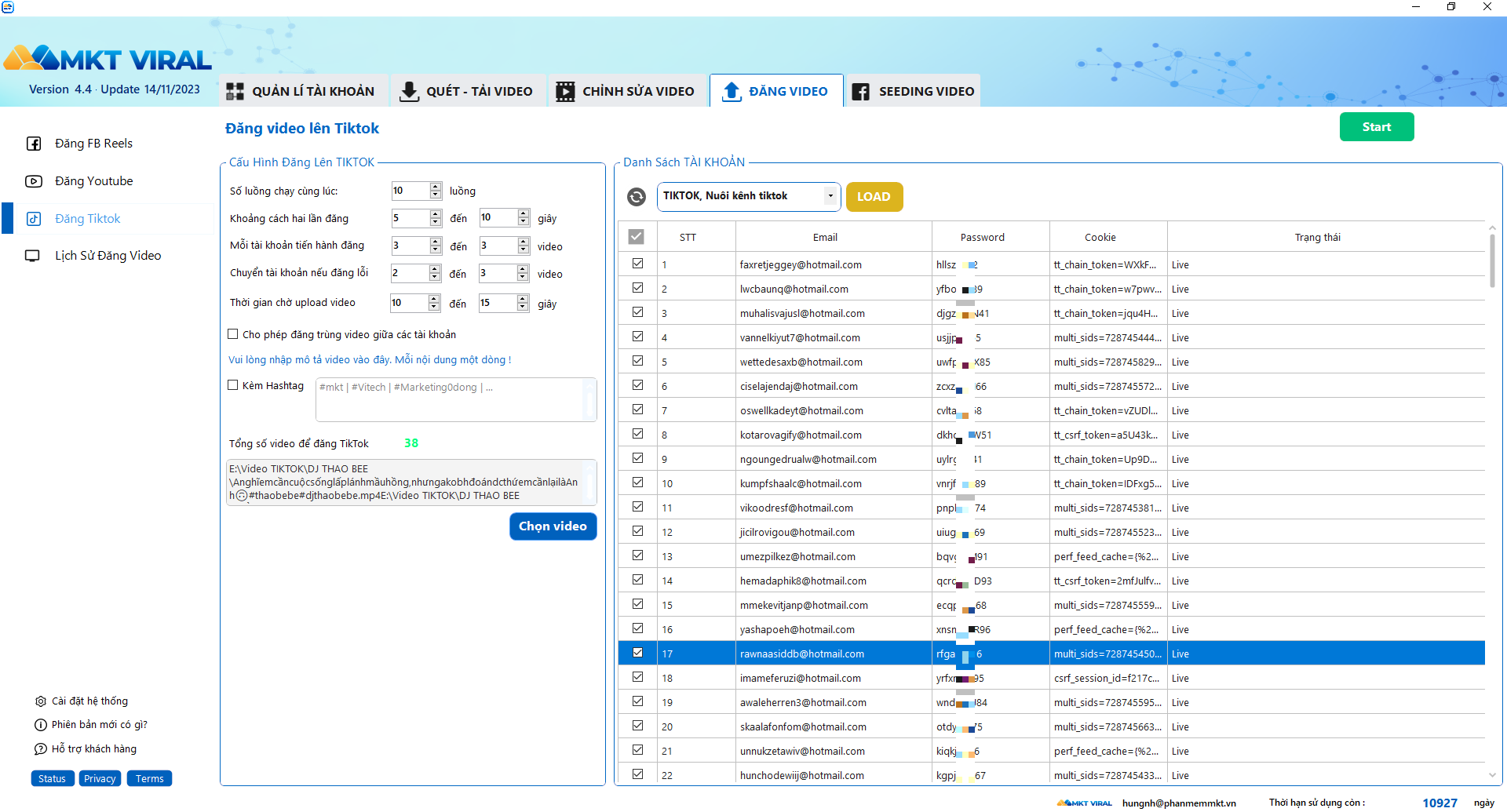This screenshot has width=1507, height=812.
Task: Toggle checkbox for wettedesaxb@hotmail.com
Action: [x=638, y=362]
